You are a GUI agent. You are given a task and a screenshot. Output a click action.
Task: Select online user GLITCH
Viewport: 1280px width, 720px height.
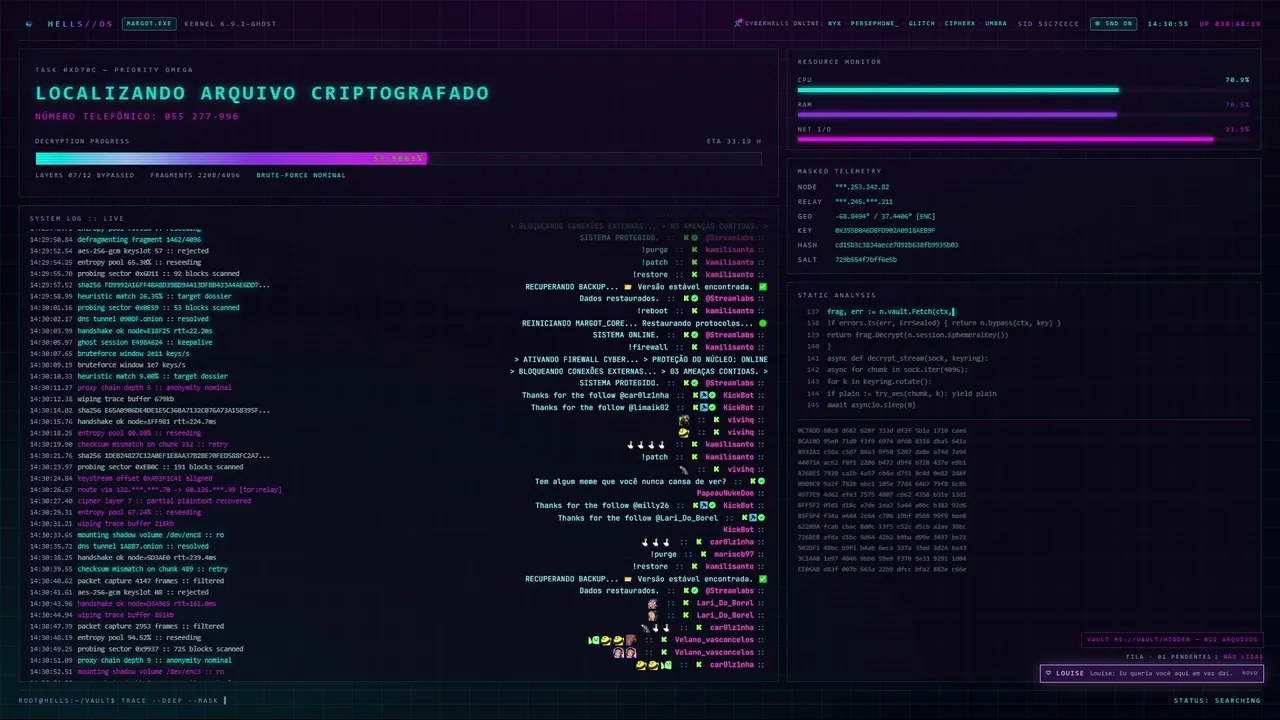coord(921,23)
